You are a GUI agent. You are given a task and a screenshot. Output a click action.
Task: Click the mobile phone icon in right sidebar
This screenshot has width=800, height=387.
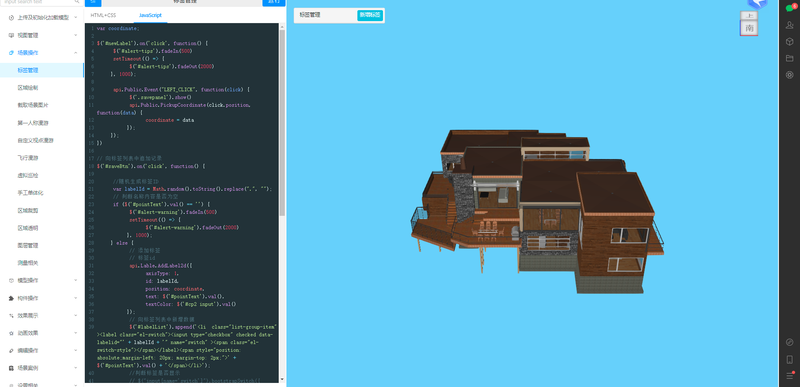[789, 359]
